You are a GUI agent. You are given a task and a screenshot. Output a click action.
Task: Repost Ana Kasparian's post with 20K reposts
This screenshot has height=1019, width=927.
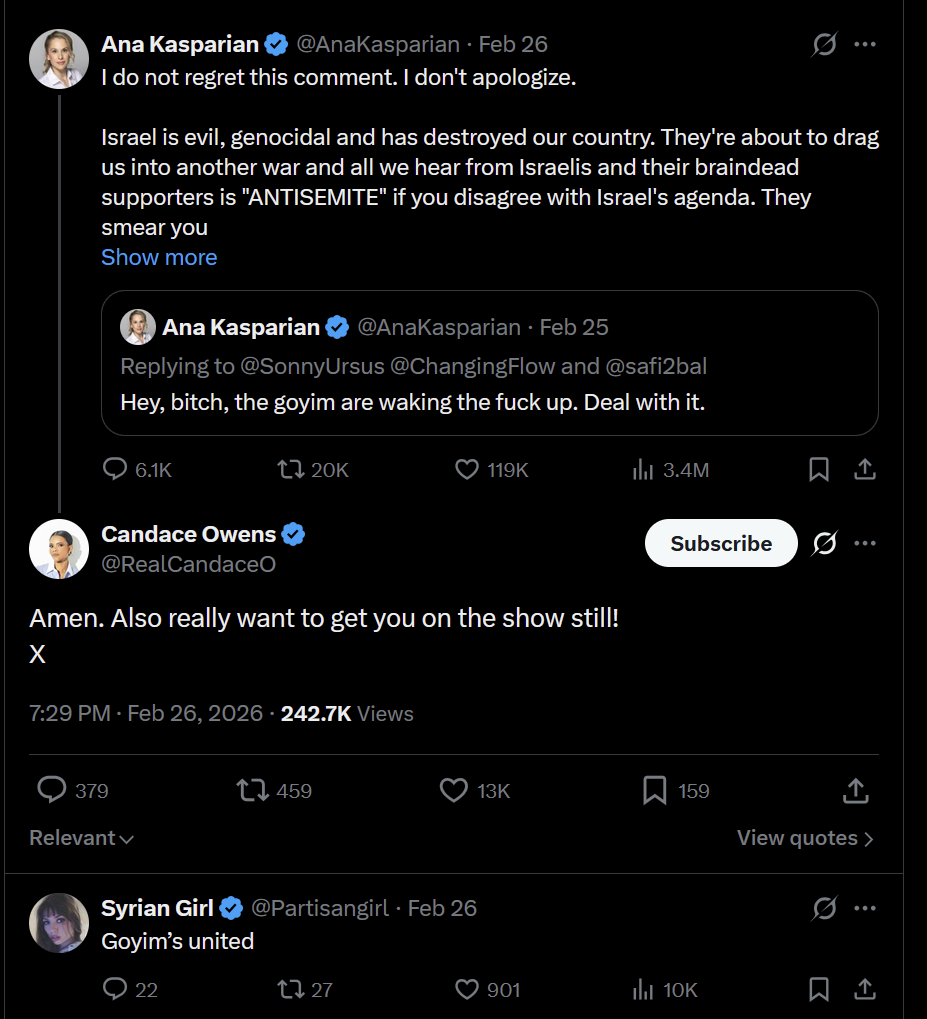[x=290, y=469]
